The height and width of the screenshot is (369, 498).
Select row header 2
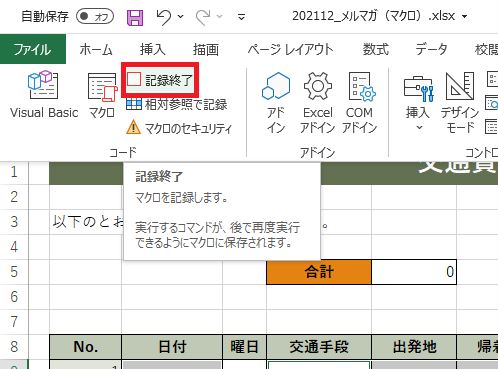click(x=14, y=197)
